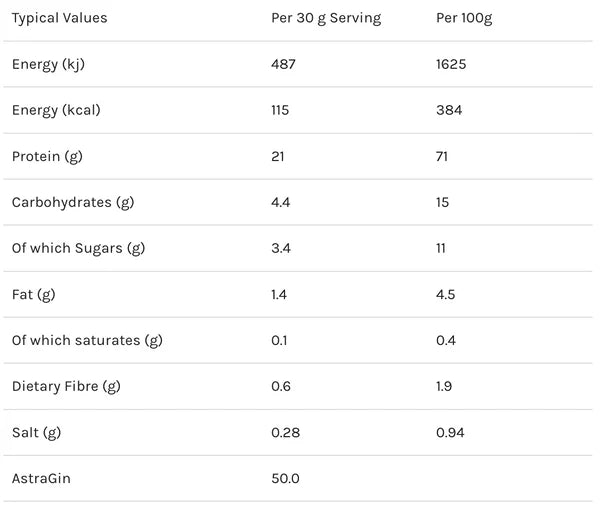Select the Fat (g) row label
Image resolution: width=600 pixels, height=514 pixels.
pyautogui.click(x=32, y=294)
